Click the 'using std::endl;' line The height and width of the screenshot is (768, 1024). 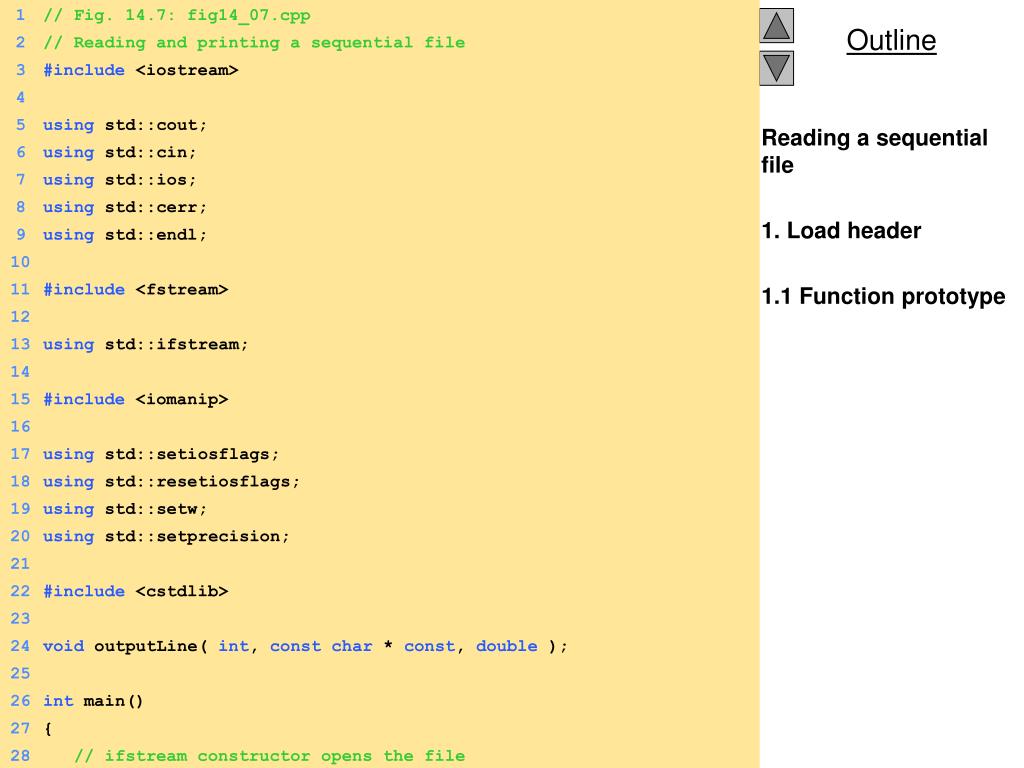click(x=125, y=234)
